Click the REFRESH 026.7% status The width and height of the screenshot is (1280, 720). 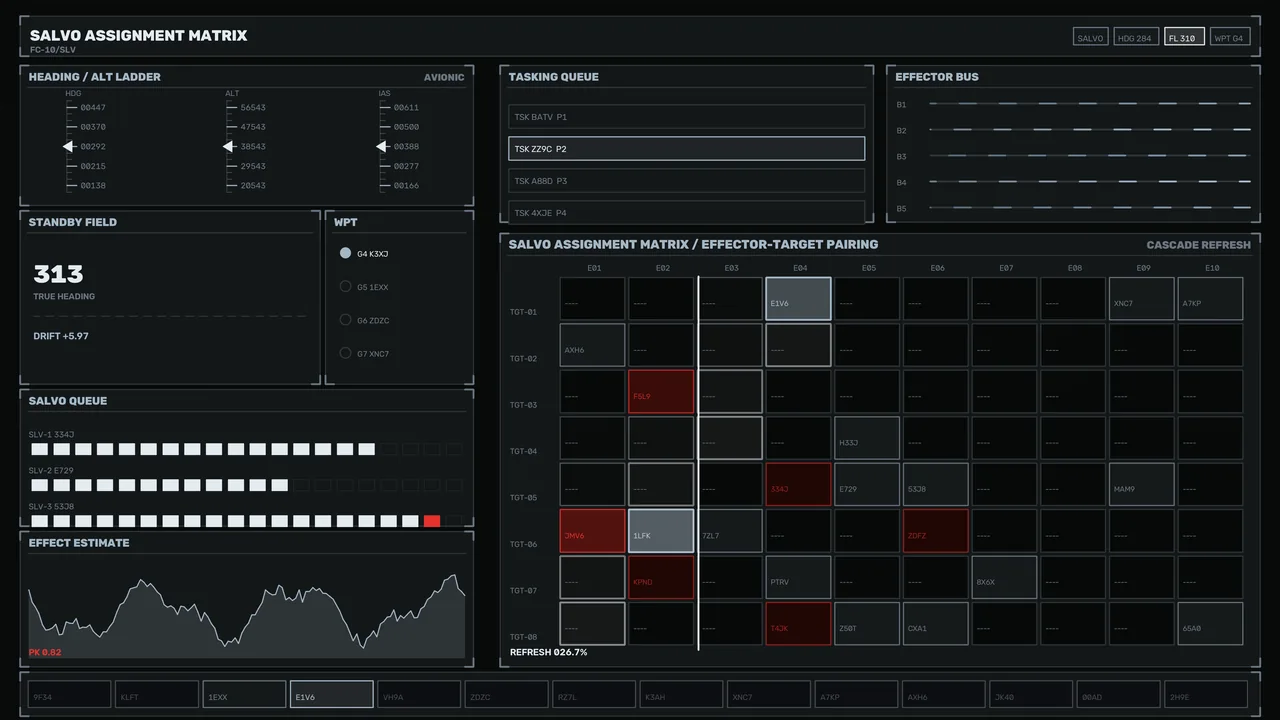549,652
